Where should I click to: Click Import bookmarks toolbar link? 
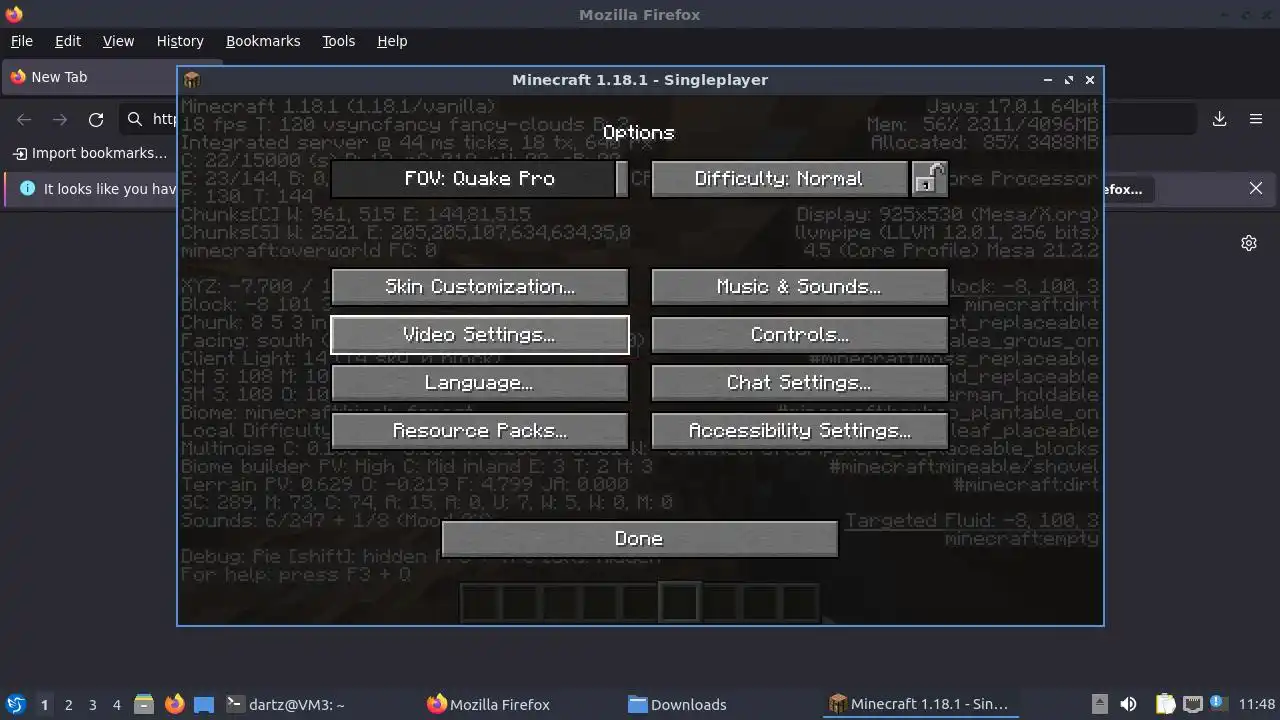click(x=90, y=153)
